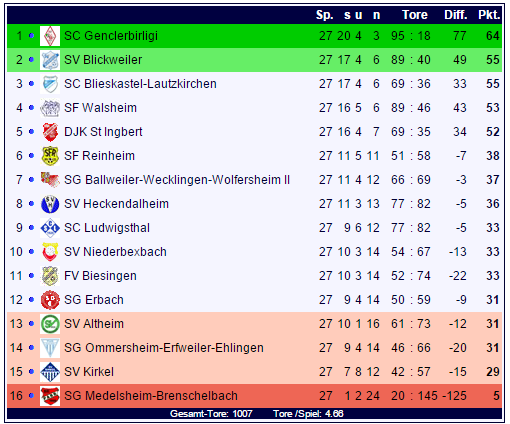
Task: Select the SV Niederbexbach team name
Action: pyautogui.click(x=115, y=252)
